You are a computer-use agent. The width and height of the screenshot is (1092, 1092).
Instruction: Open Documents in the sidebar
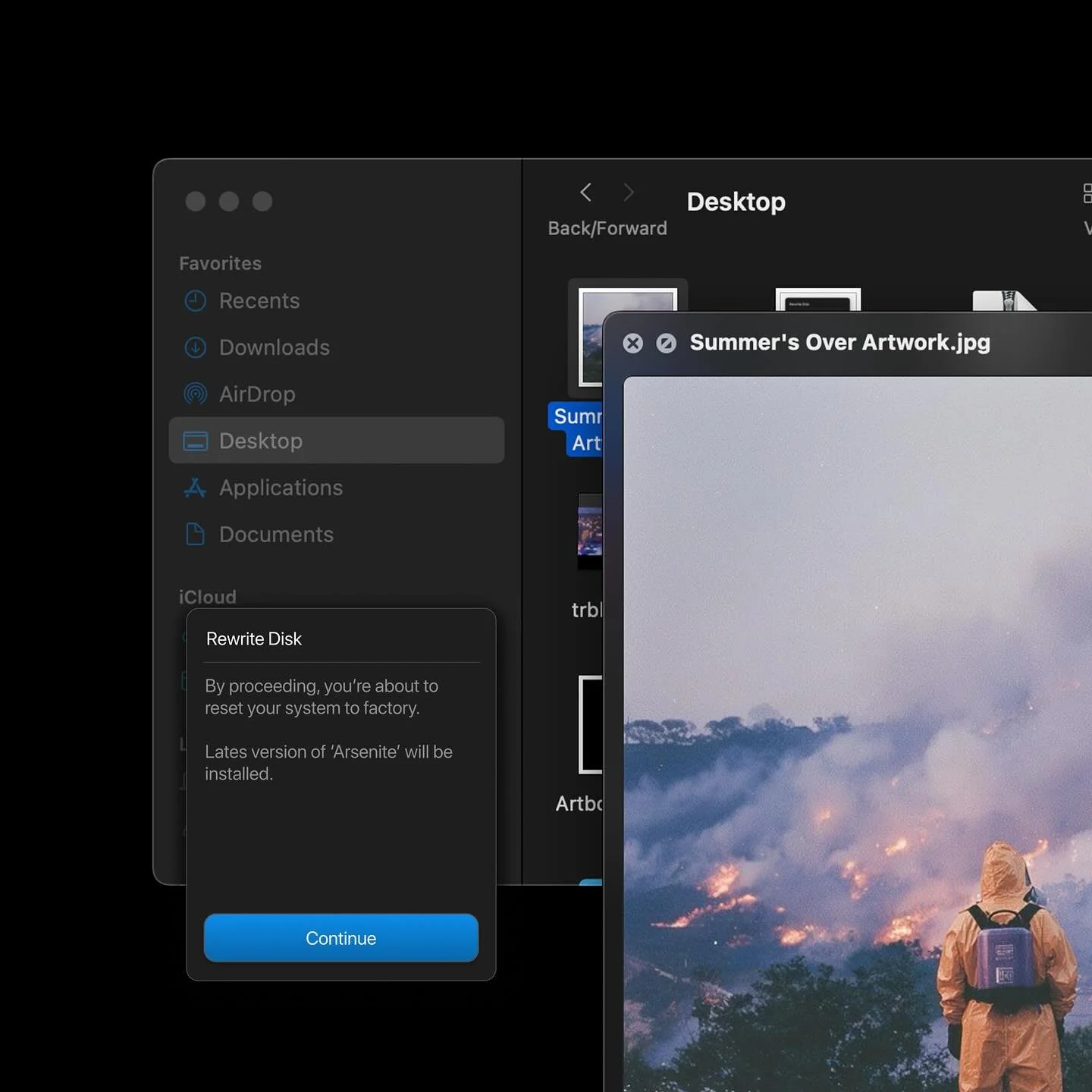(x=336, y=535)
